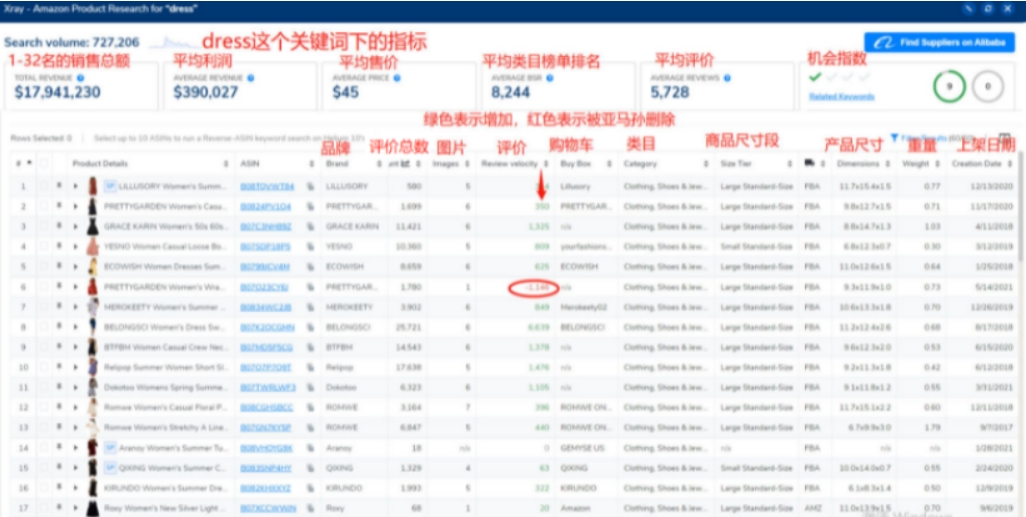The width and height of the screenshot is (1026, 517).
Task: Click info icon beside TOTAL REVENUE
Action: point(80,77)
